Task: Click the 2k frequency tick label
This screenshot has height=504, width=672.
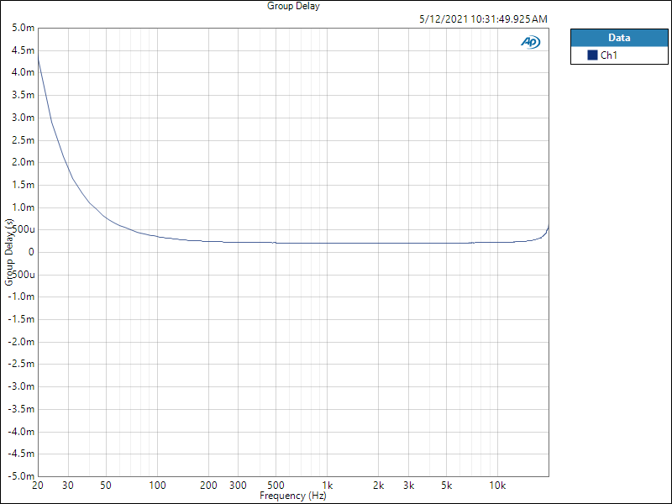Action: click(x=378, y=486)
